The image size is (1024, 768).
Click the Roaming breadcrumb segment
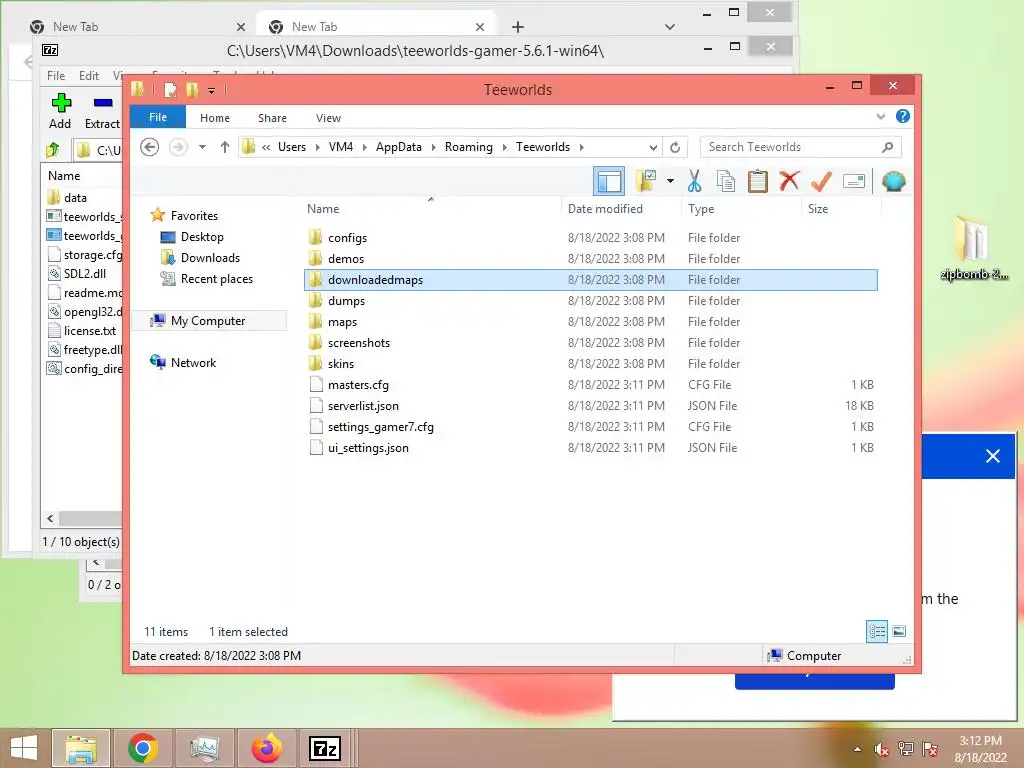[x=469, y=147]
